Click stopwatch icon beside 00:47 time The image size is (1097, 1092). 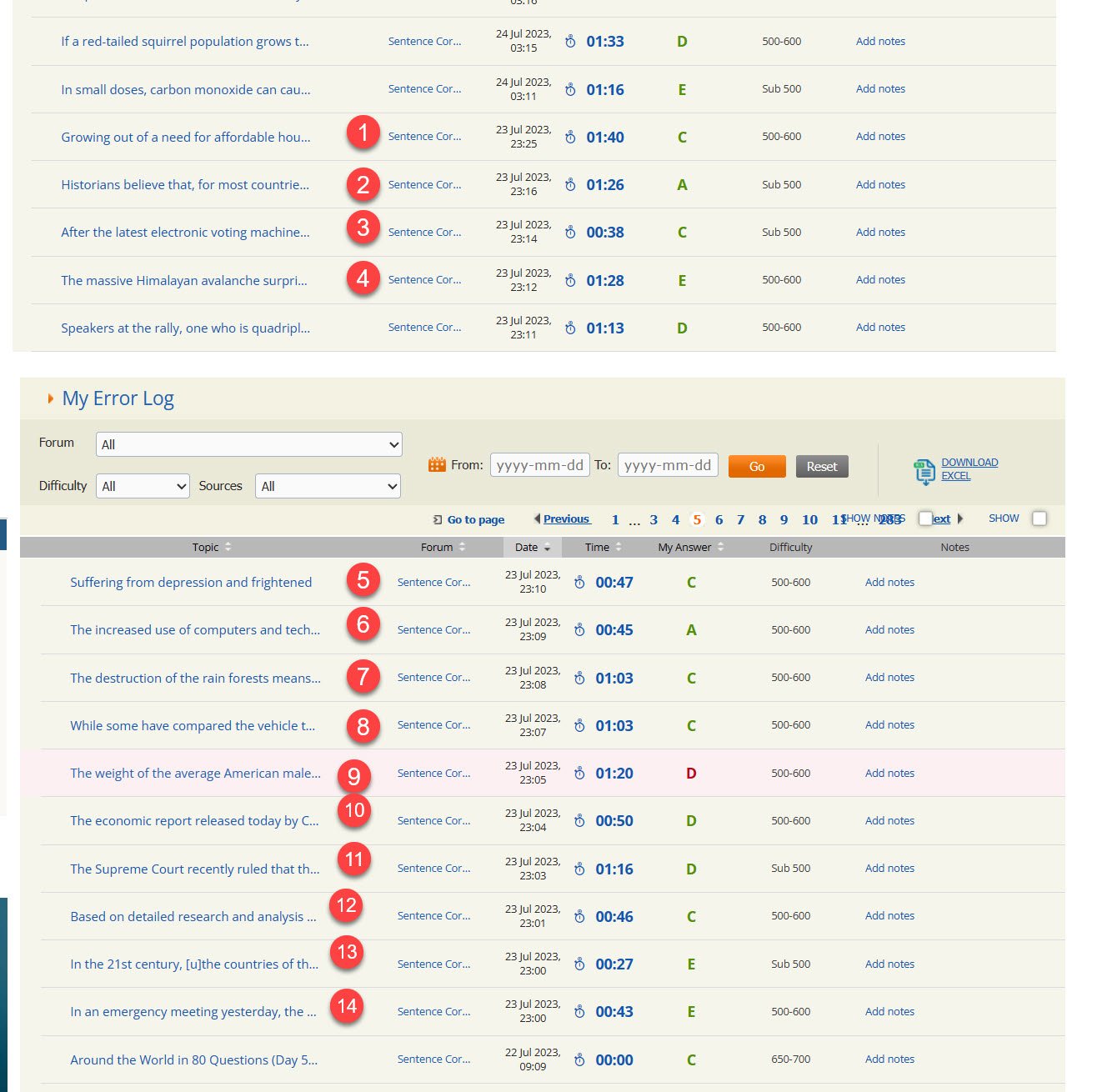click(579, 583)
